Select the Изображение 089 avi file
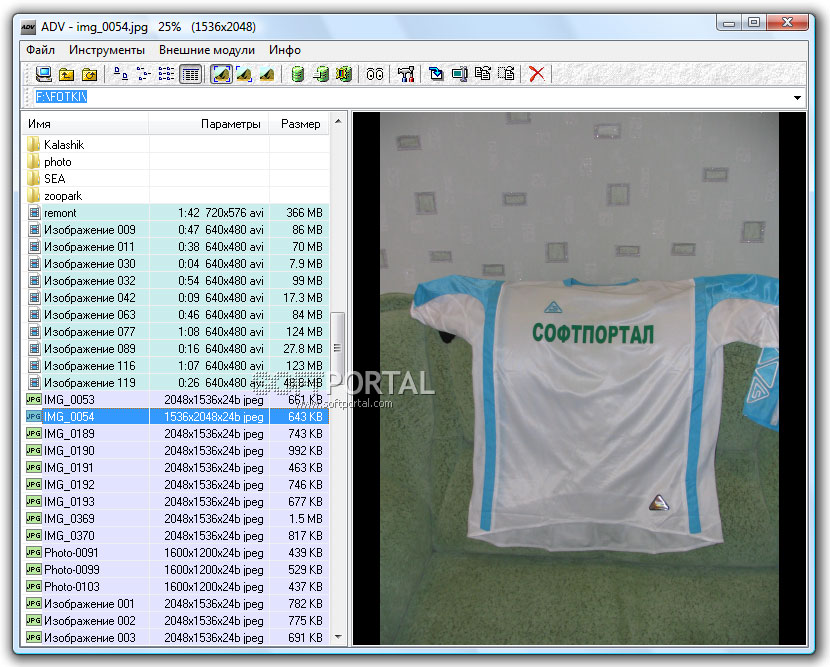830x667 pixels. pos(176,349)
